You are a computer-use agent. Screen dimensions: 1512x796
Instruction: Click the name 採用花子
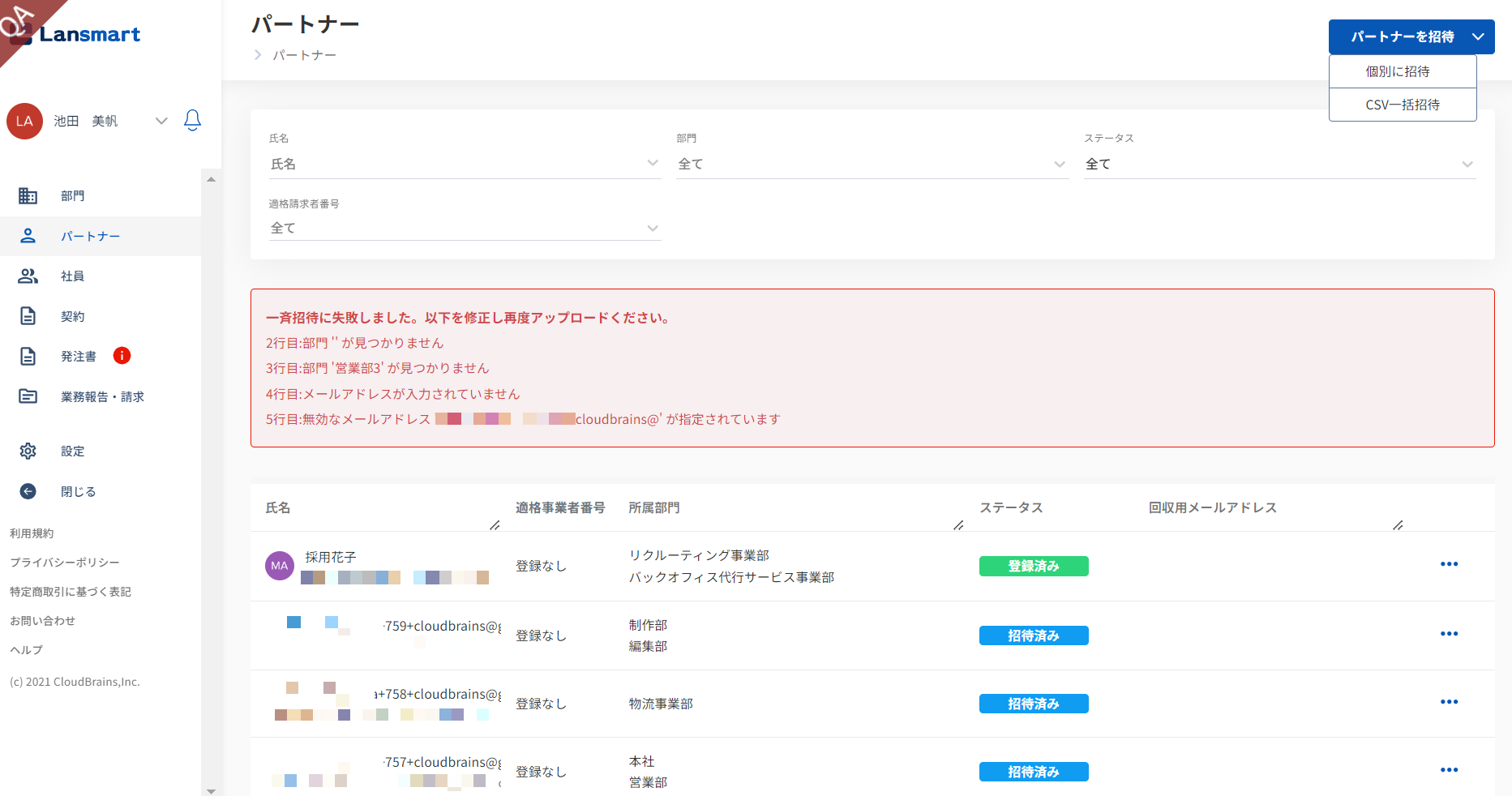click(x=331, y=557)
